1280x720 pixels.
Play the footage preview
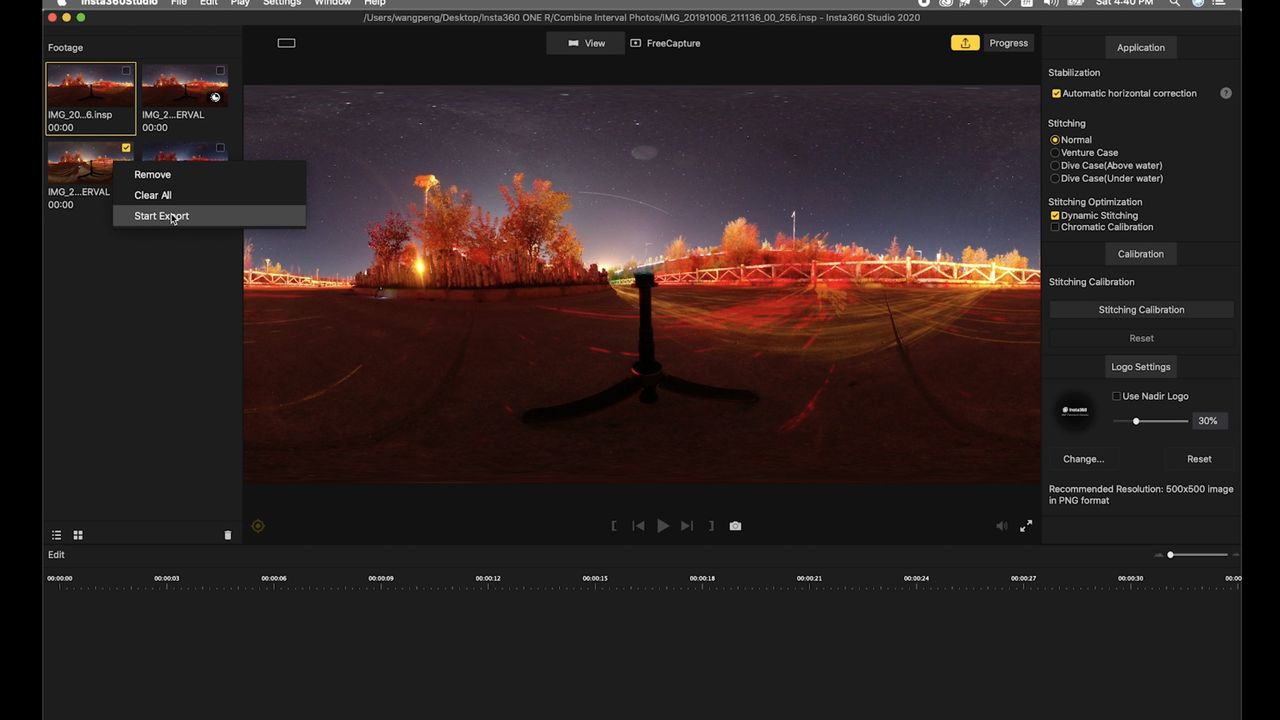[663, 526]
